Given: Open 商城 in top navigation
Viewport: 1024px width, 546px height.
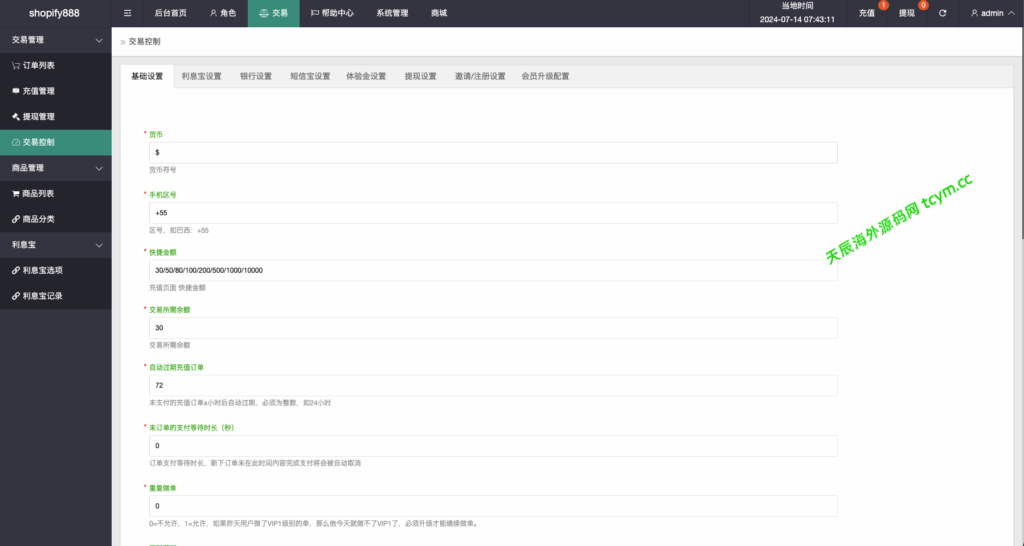Looking at the screenshot, I should click(439, 13).
